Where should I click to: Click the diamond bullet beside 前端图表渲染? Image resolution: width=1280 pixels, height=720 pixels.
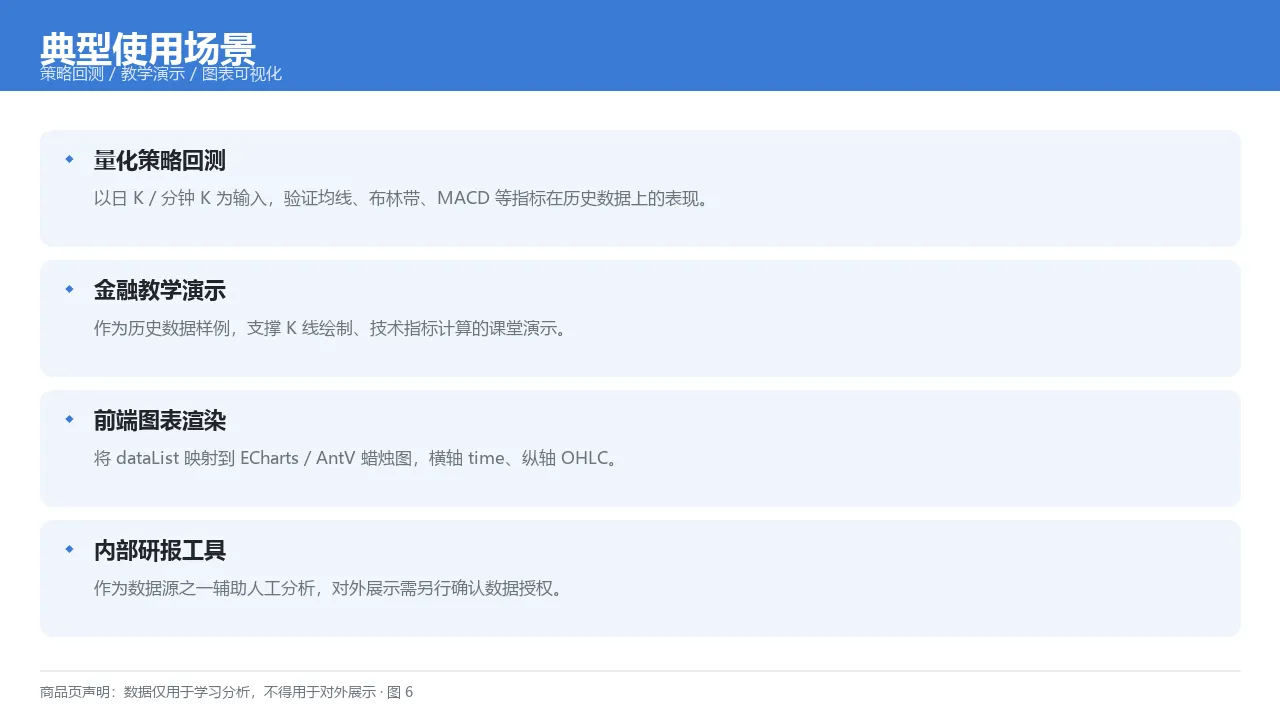coord(69,419)
